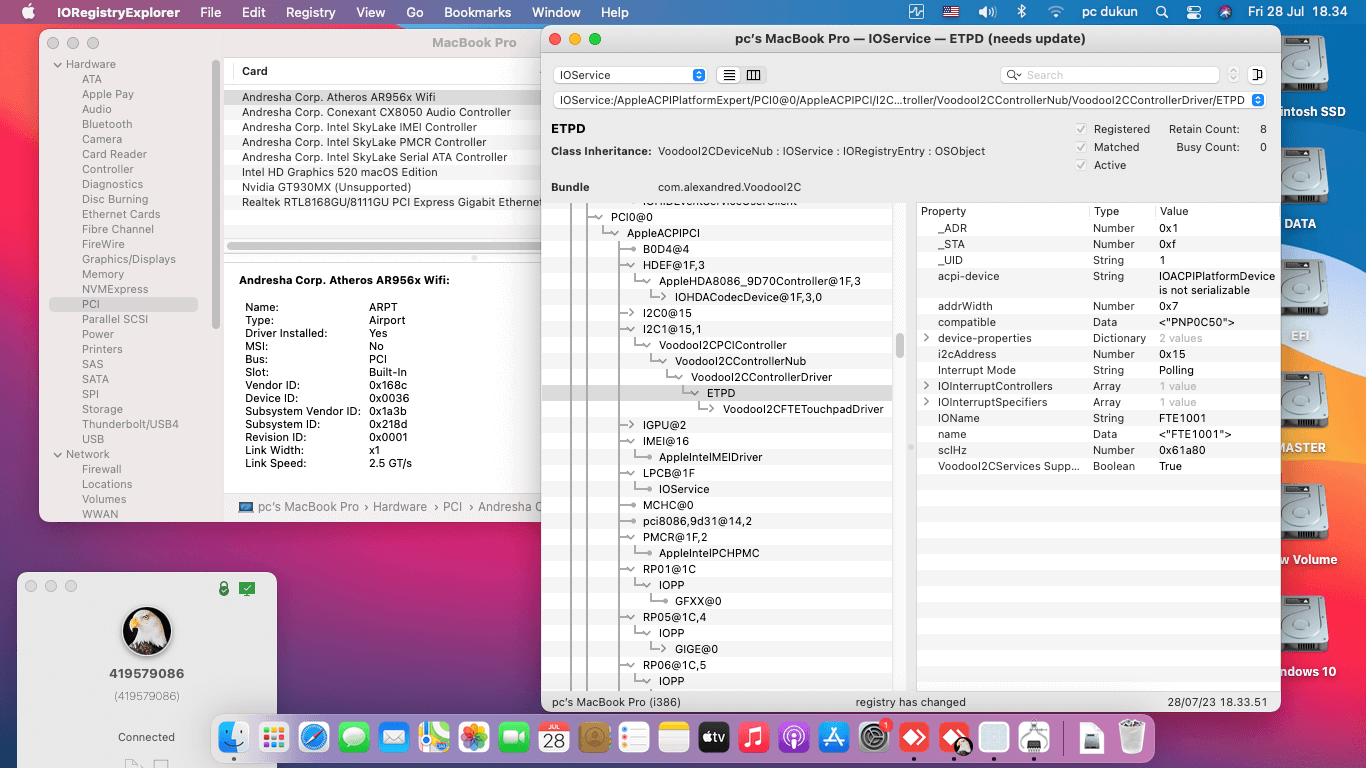Open Contacts app in the dock
Viewport: 1366px width, 768px height.
click(x=594, y=738)
